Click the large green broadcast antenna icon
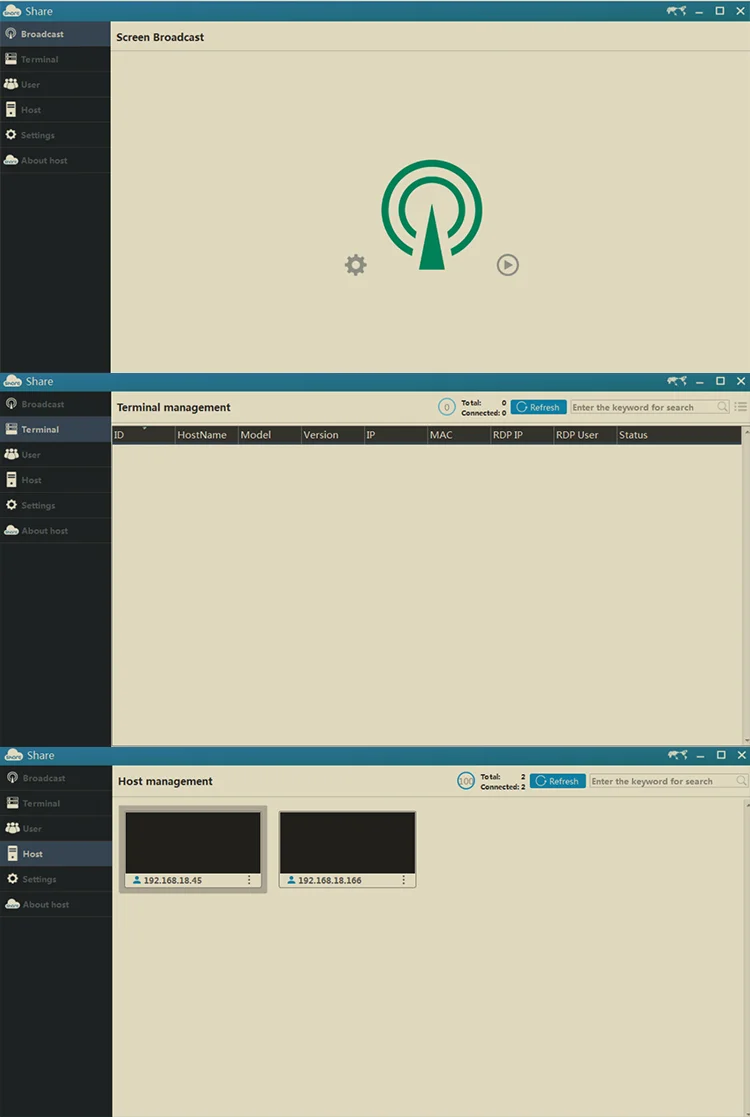The width and height of the screenshot is (750, 1117). point(432,214)
